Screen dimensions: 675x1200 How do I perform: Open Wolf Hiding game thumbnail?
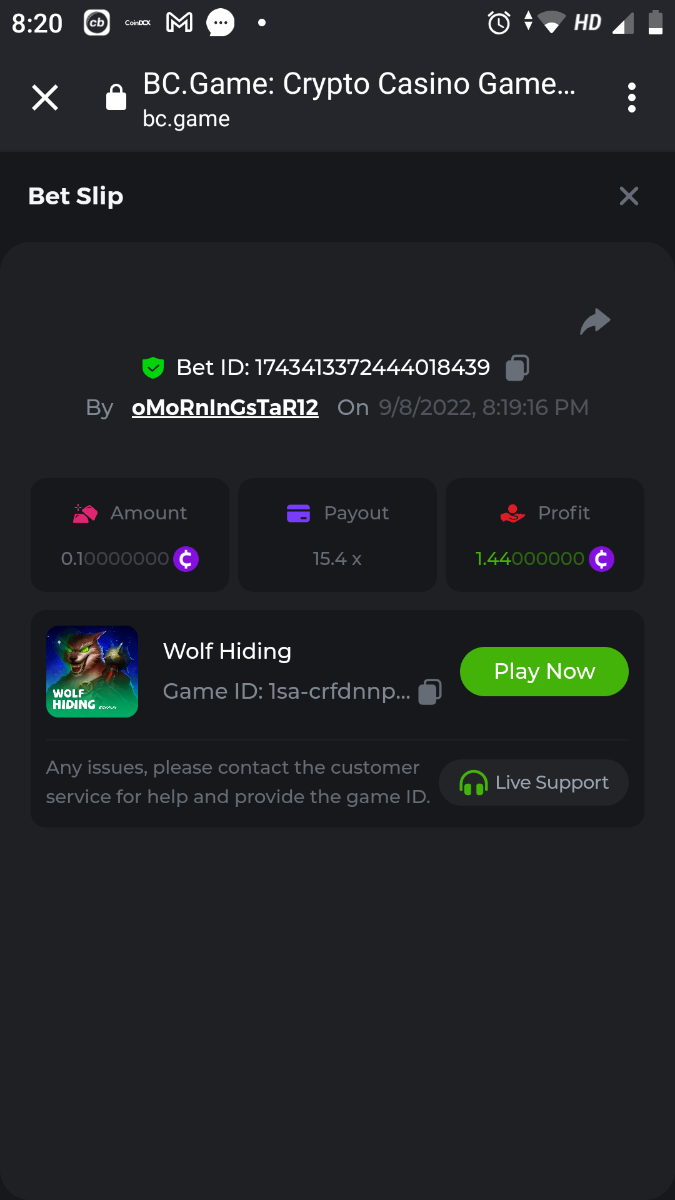(x=92, y=672)
